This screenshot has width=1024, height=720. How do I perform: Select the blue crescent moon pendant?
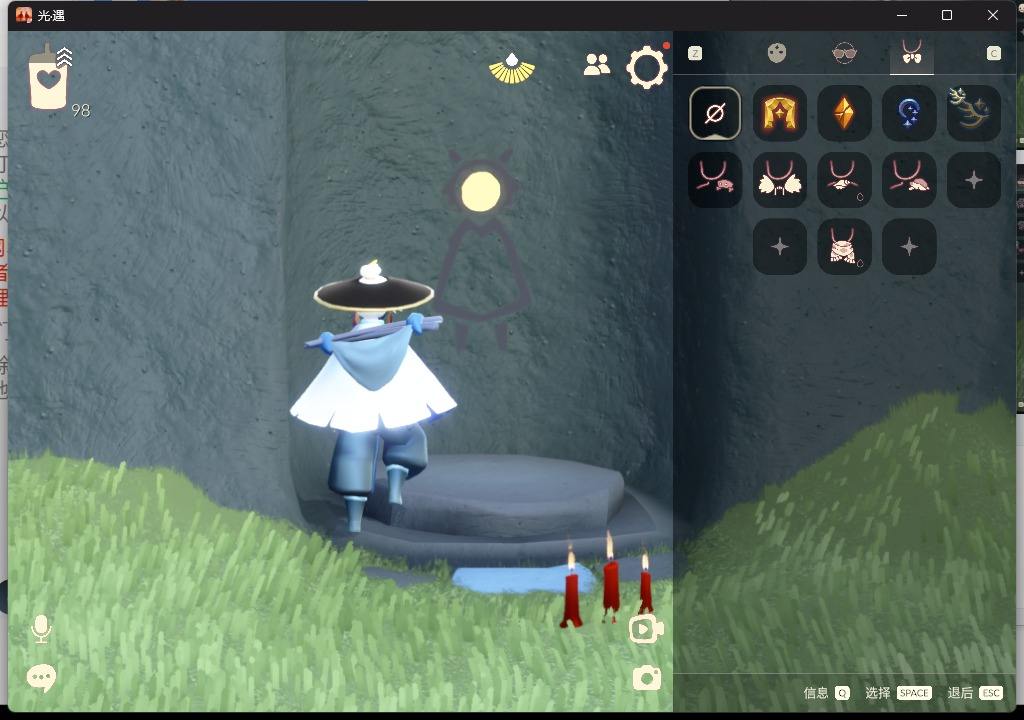point(908,113)
